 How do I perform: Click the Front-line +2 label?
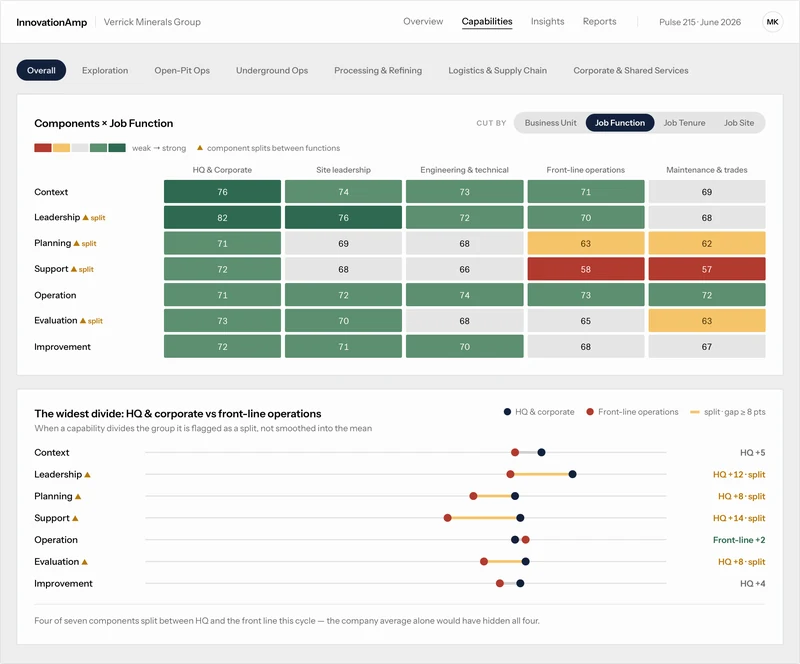pos(739,540)
